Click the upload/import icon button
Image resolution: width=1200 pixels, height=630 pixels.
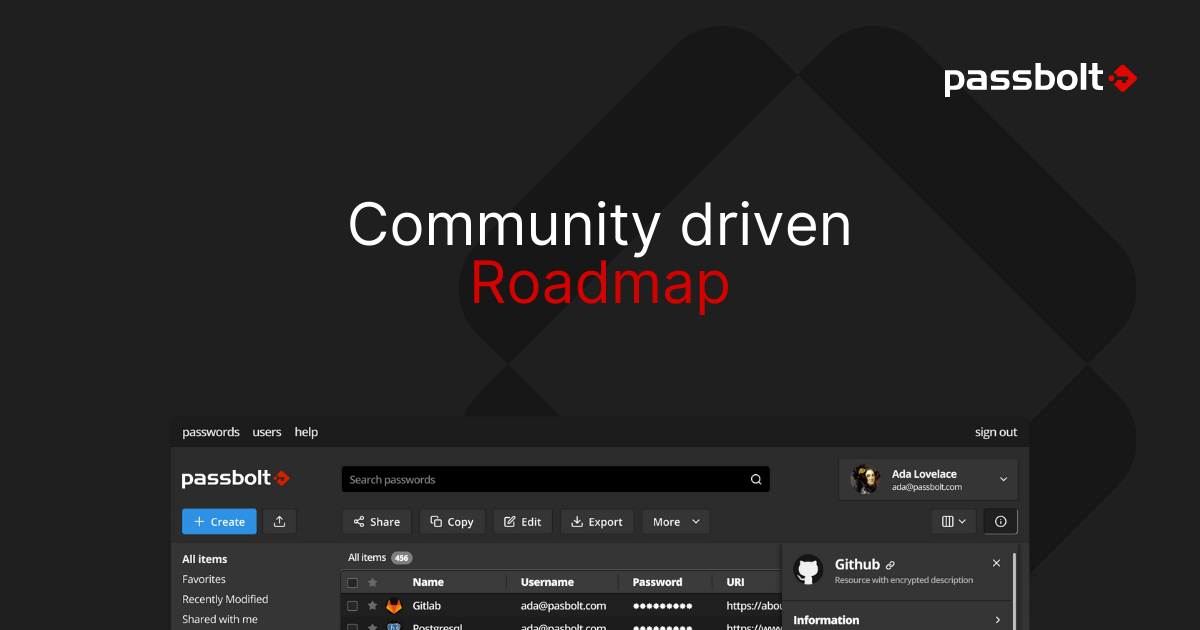click(280, 521)
